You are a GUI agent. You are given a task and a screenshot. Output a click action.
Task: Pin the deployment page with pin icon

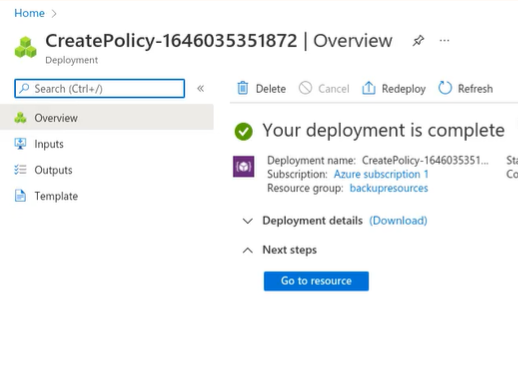[418, 41]
